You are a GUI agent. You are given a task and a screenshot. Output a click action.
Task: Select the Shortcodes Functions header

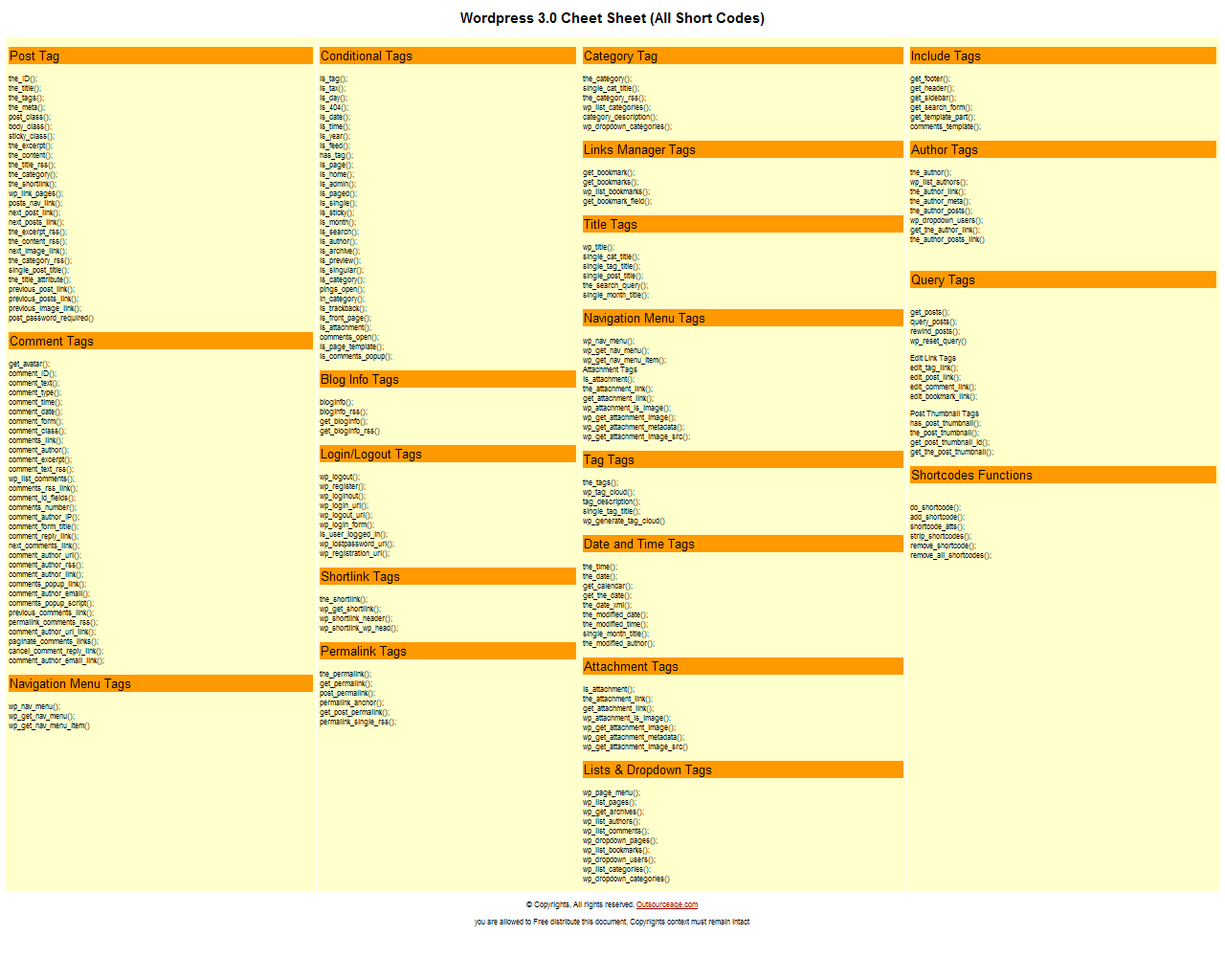pos(1062,475)
